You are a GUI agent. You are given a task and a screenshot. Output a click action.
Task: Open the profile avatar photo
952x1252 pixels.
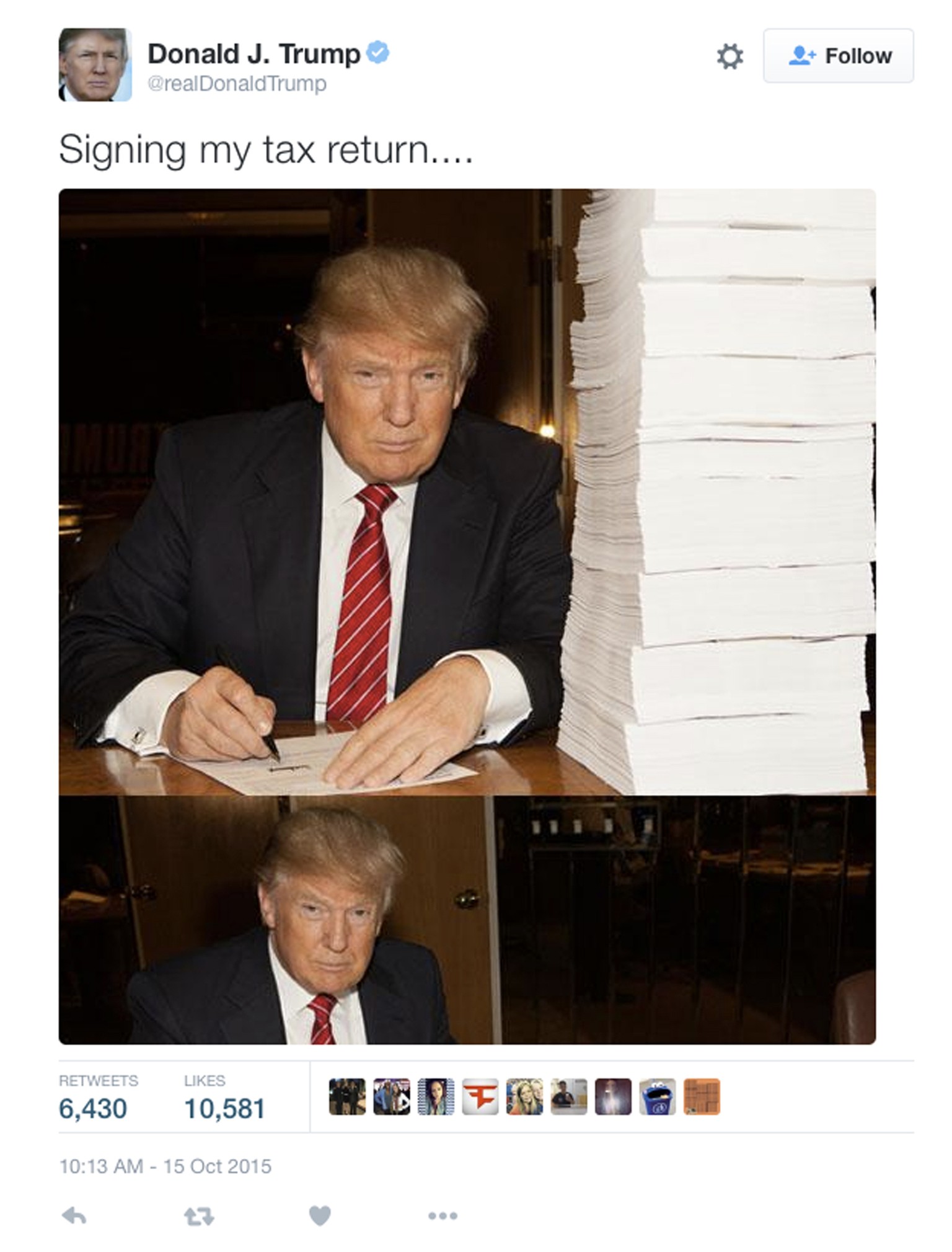click(95, 64)
